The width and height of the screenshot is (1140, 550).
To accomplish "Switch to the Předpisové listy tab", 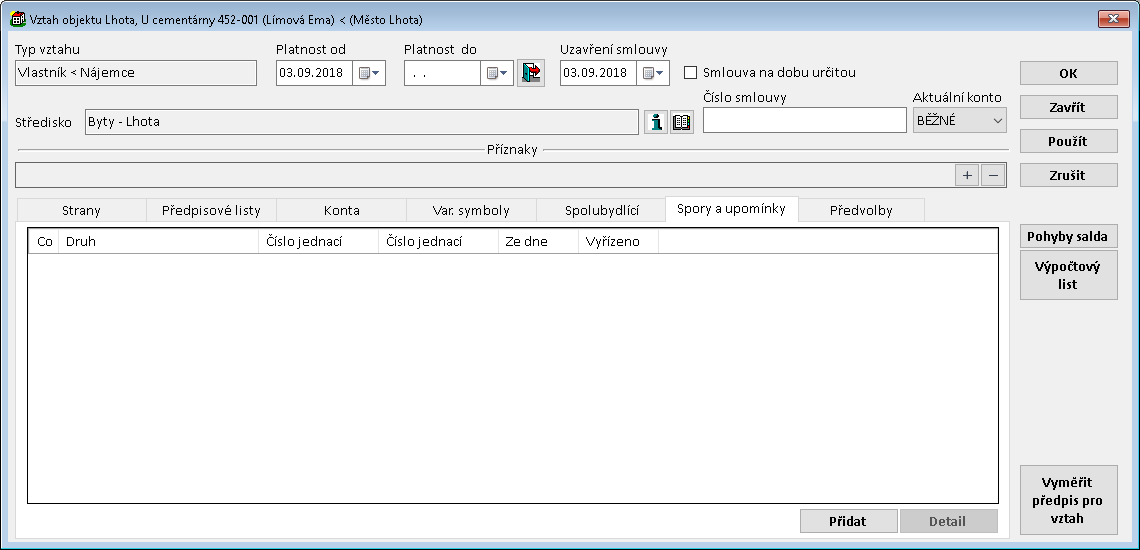I will coord(211,210).
